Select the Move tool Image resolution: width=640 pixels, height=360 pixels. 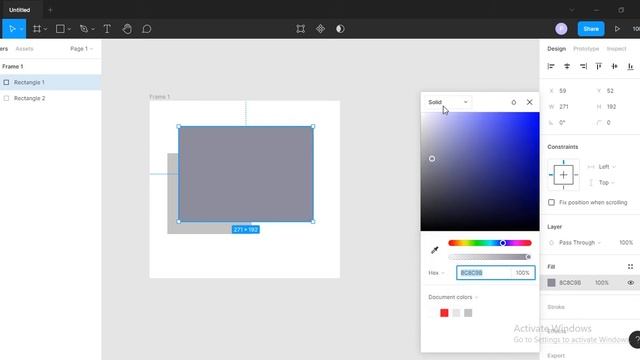click(x=12, y=29)
